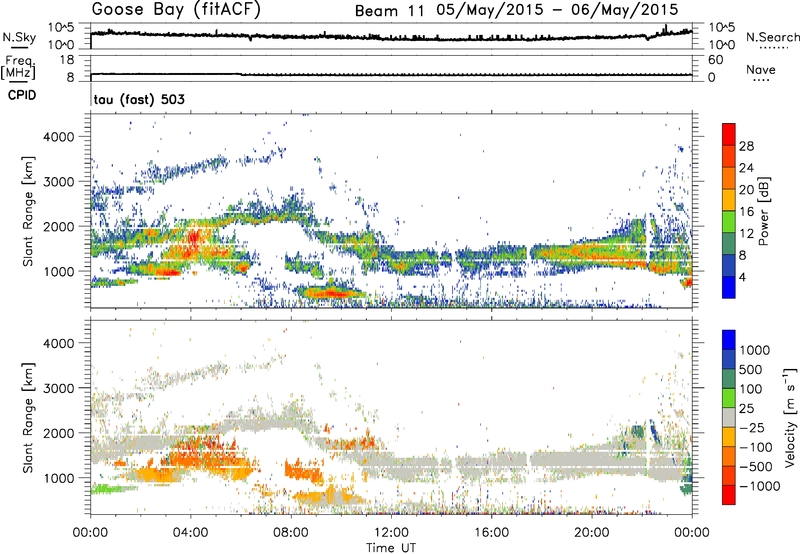
Task: Select the N.Search legend label
Action: (773, 37)
